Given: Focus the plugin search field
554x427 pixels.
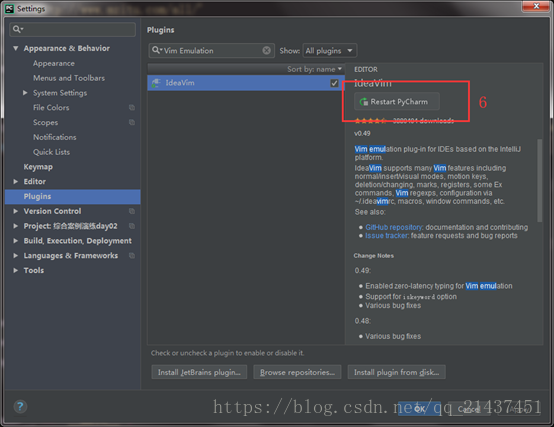Looking at the screenshot, I should tap(212, 51).
